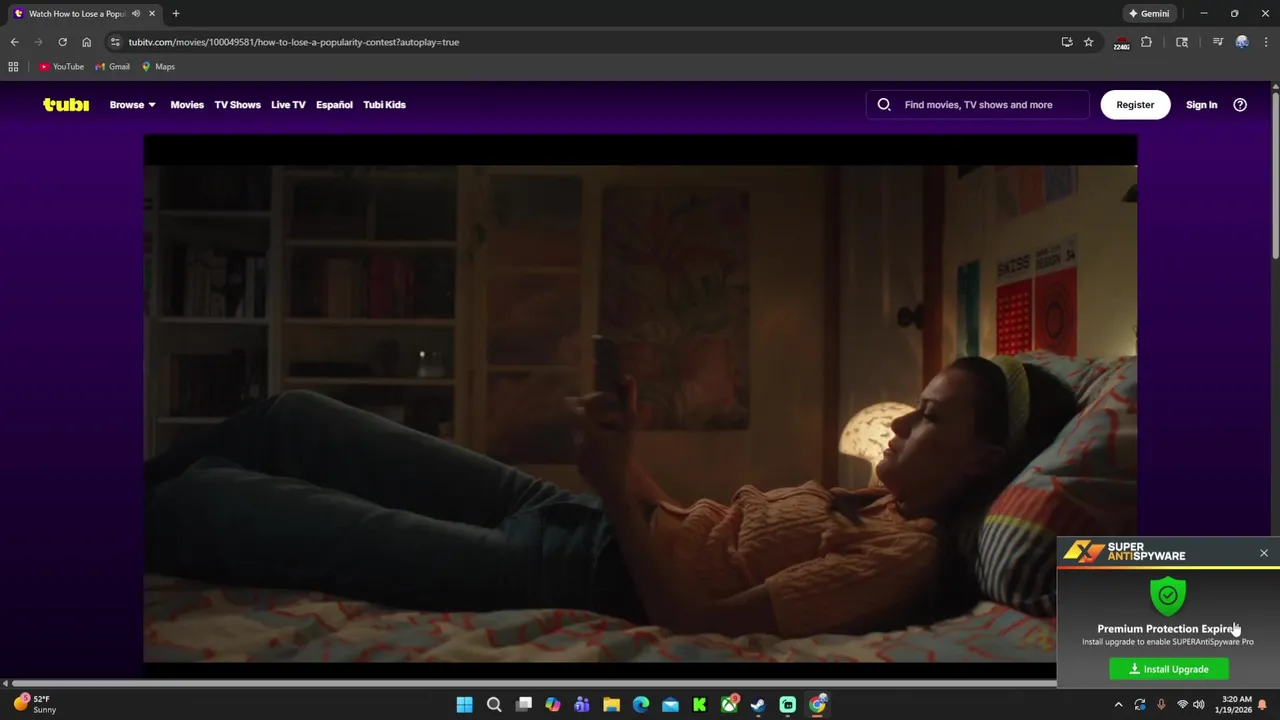
Task: Open Tubi Kids
Action: click(x=384, y=104)
